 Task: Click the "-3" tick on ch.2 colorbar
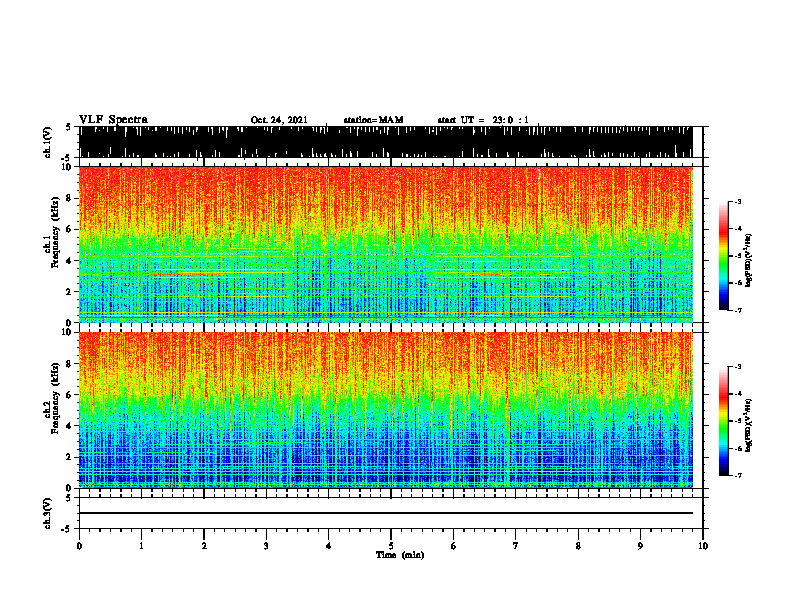coord(738,367)
